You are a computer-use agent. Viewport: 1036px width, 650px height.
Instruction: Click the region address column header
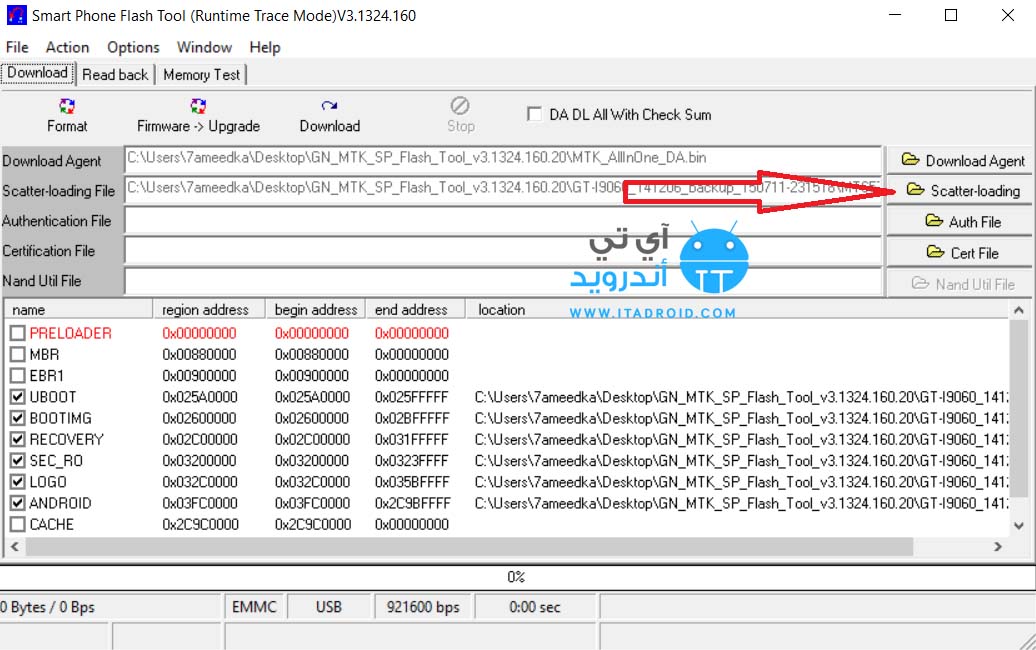click(x=209, y=310)
